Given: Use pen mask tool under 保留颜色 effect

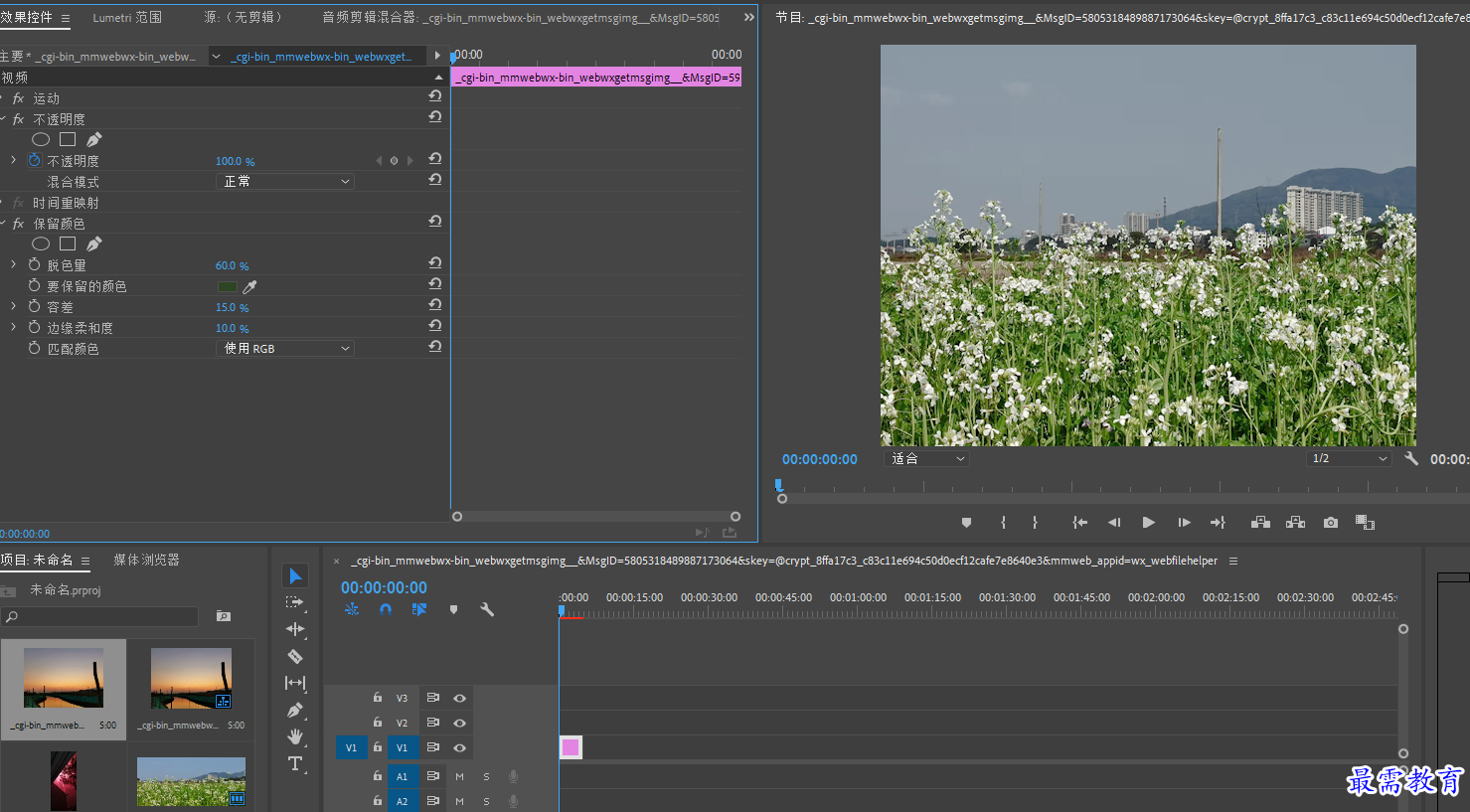Looking at the screenshot, I should 94,244.
